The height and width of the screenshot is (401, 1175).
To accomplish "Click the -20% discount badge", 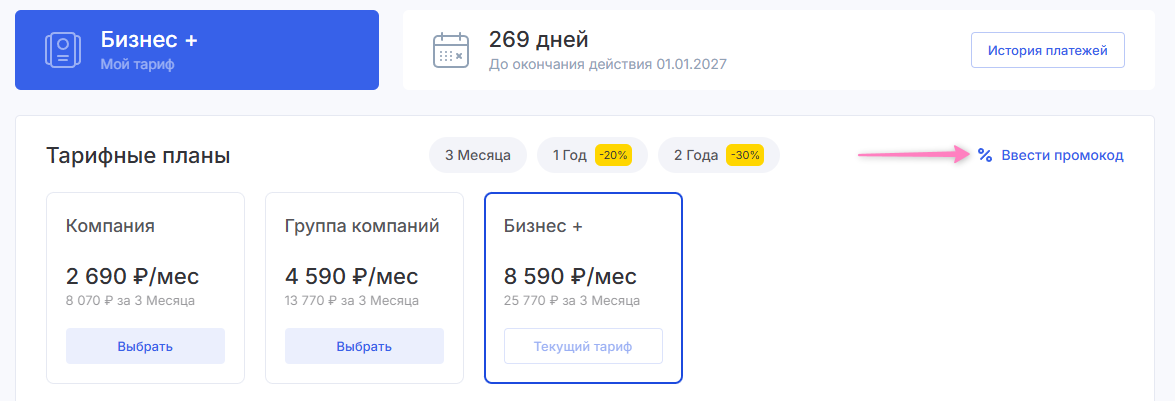I will 612,155.
